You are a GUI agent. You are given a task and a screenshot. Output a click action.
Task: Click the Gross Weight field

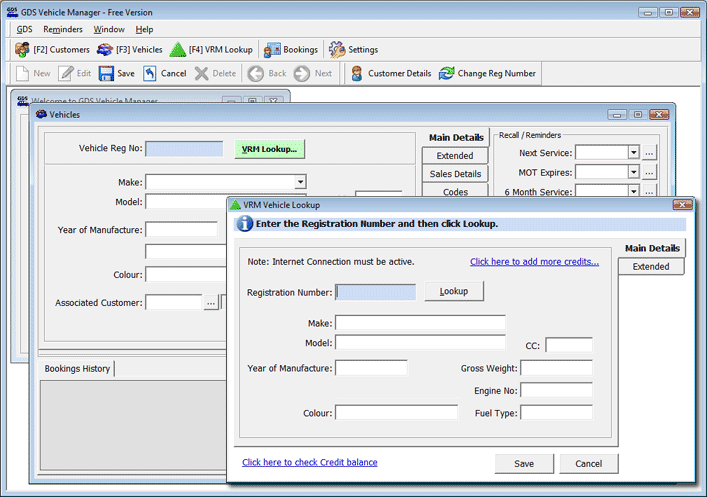(556, 368)
